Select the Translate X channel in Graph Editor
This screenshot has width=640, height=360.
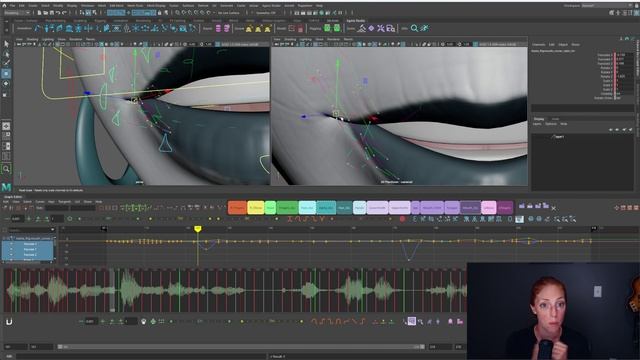tap(30, 244)
